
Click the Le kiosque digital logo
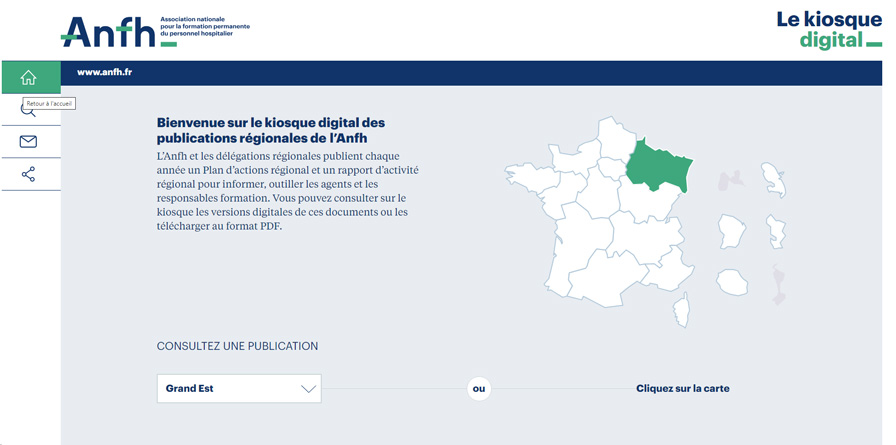829,29
